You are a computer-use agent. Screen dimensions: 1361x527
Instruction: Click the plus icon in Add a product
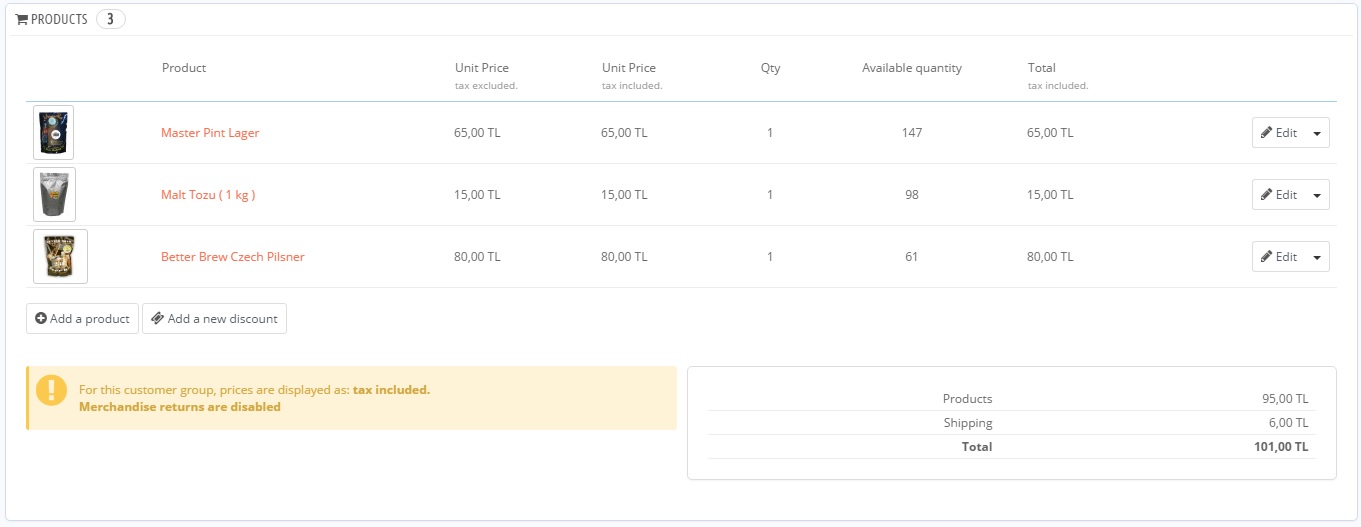pos(41,319)
